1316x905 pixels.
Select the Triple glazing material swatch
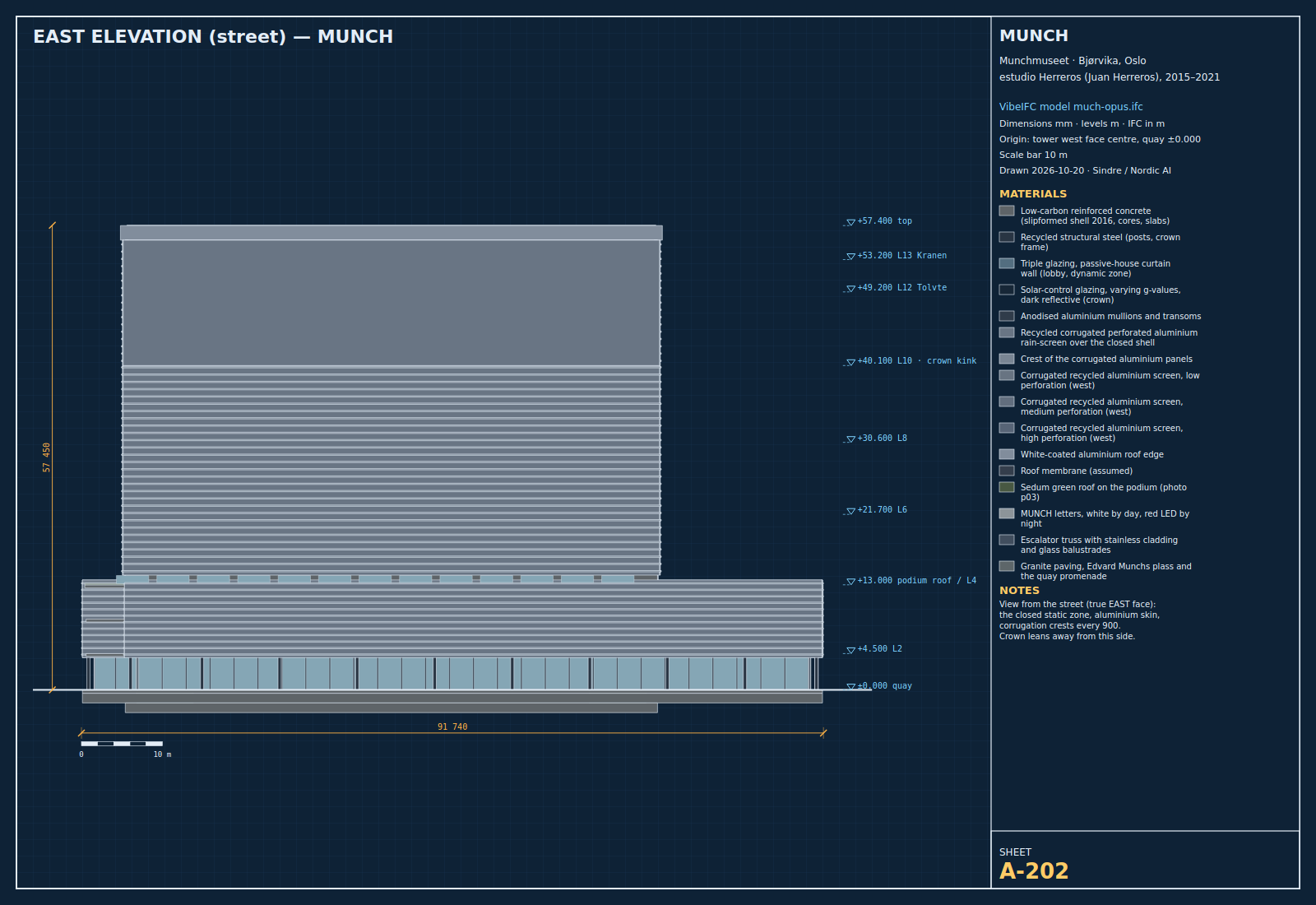coord(1007,263)
